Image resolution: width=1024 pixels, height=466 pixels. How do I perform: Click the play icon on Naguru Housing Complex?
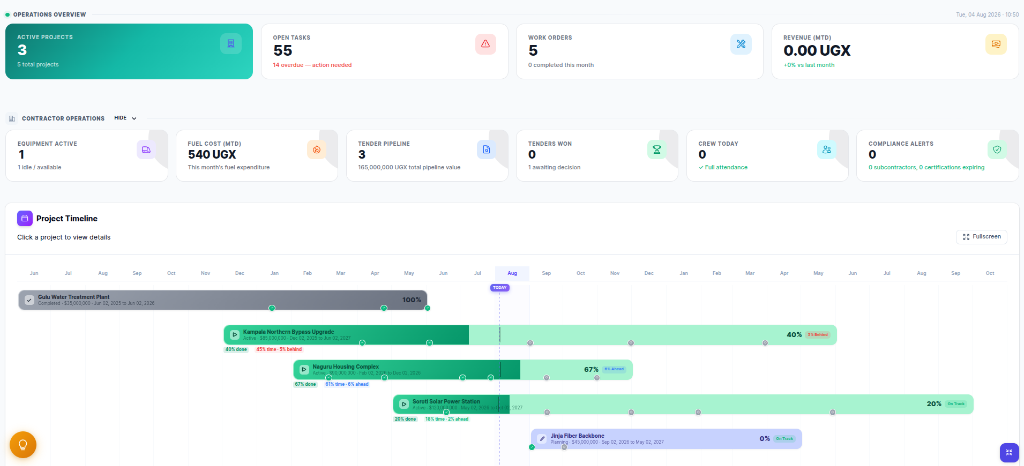[304, 369]
